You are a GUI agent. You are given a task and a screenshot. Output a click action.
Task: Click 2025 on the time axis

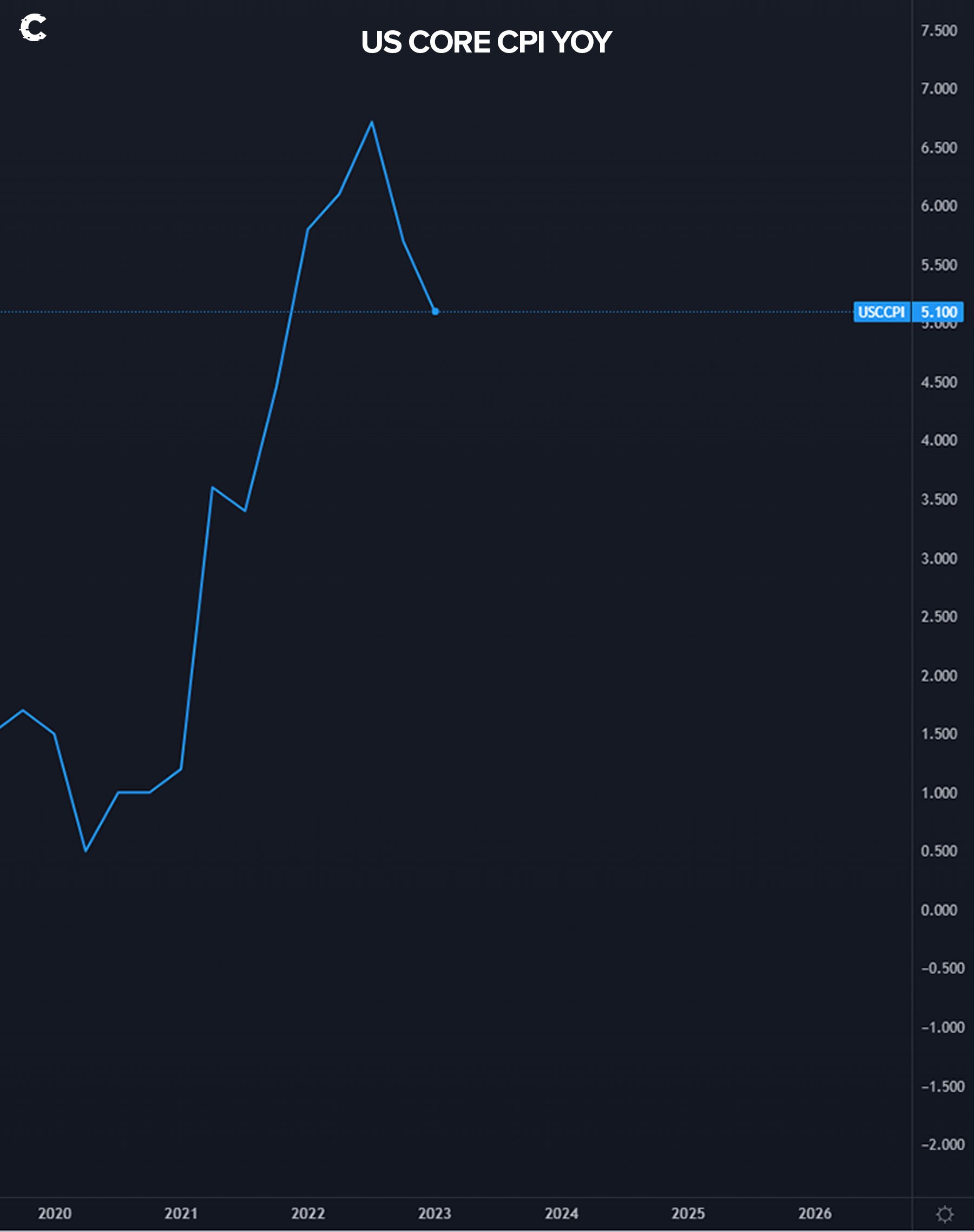point(688,1213)
